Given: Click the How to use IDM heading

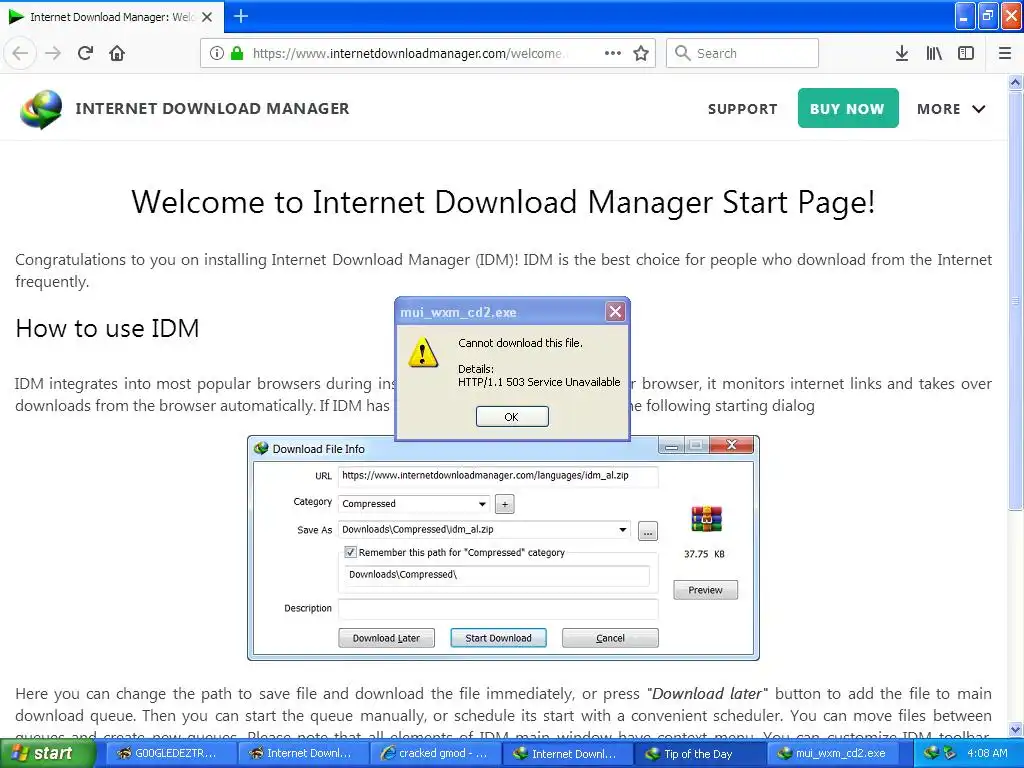Looking at the screenshot, I should coord(107,328).
